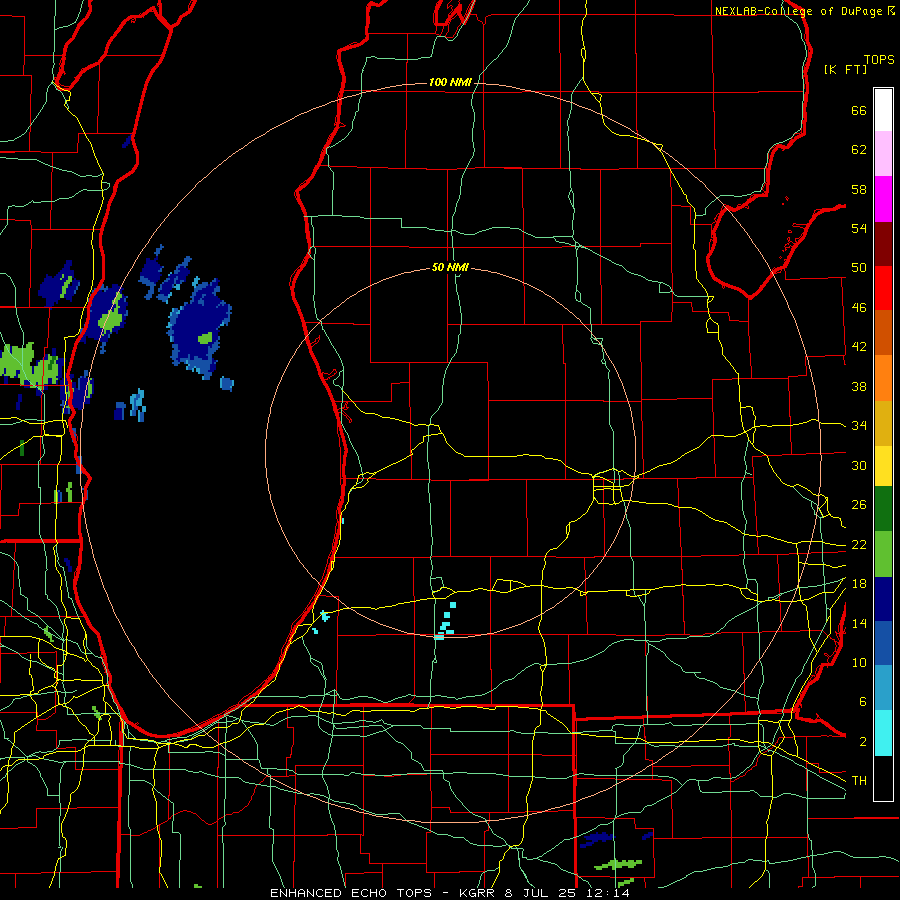Image resolution: width=900 pixels, height=900 pixels.
Task: Click the 42 legend value
Action: [859, 346]
